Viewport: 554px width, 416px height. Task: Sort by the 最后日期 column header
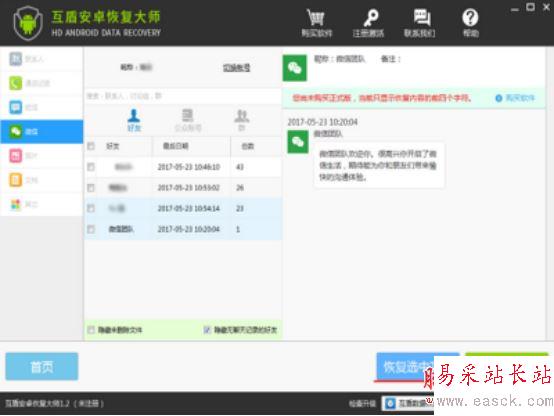pyautogui.click(x=175, y=146)
